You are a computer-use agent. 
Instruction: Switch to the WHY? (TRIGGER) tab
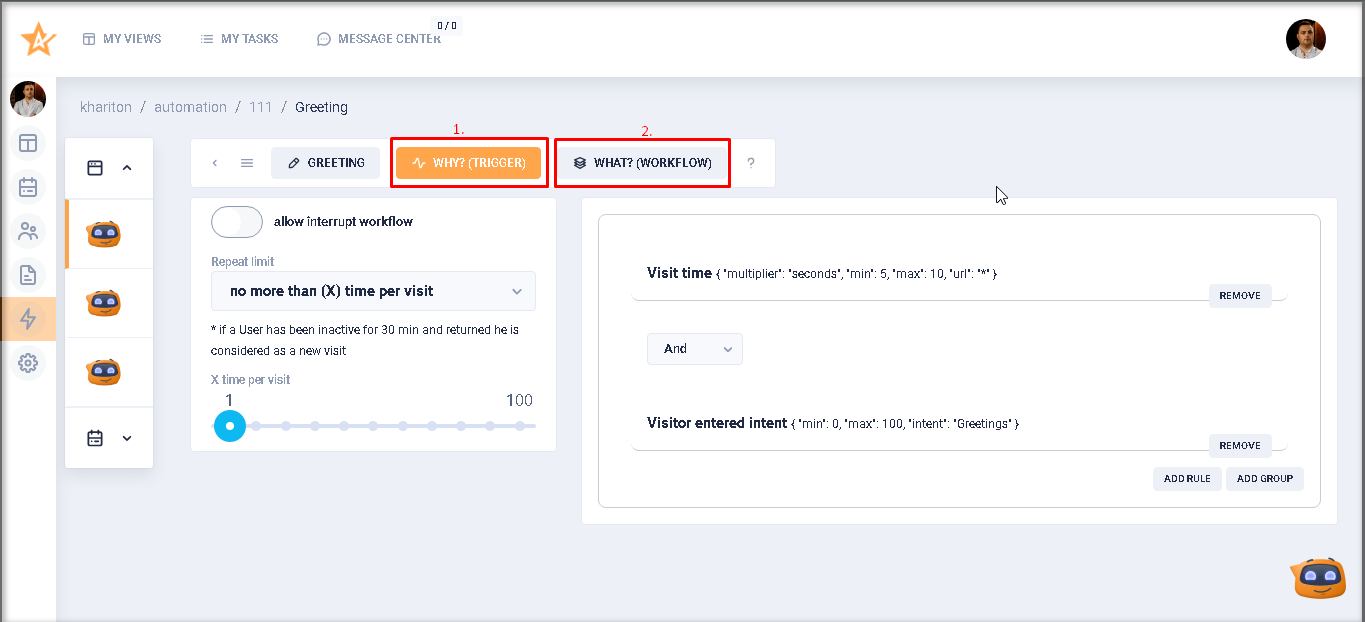point(469,163)
